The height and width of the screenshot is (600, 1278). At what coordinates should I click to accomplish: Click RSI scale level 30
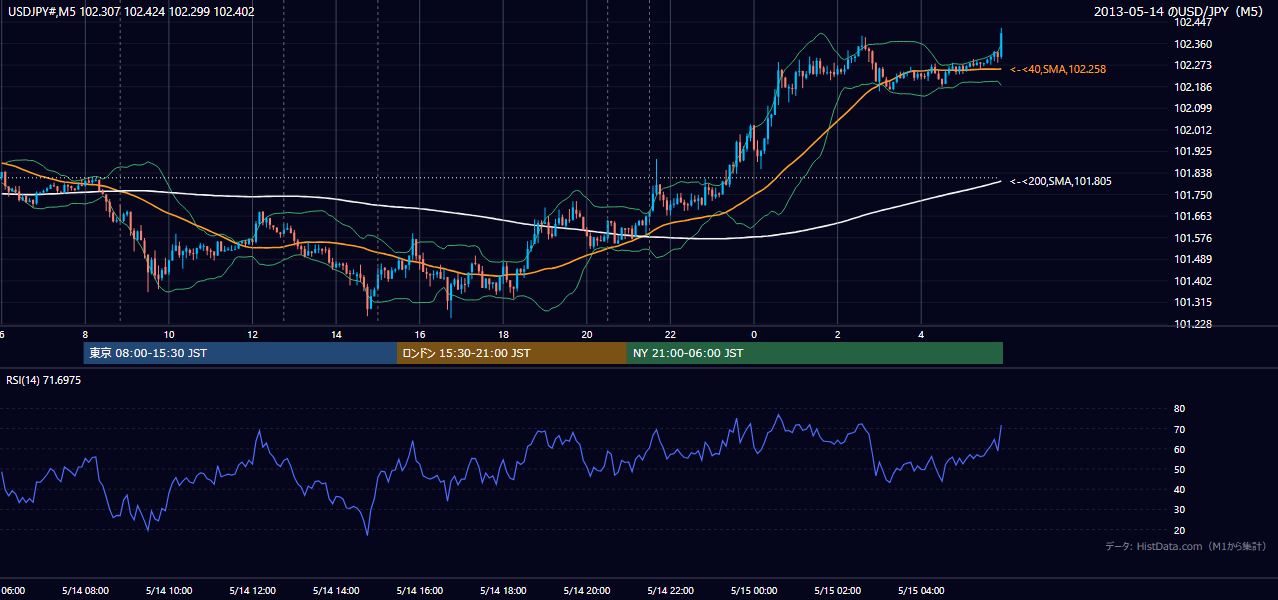(x=1179, y=510)
